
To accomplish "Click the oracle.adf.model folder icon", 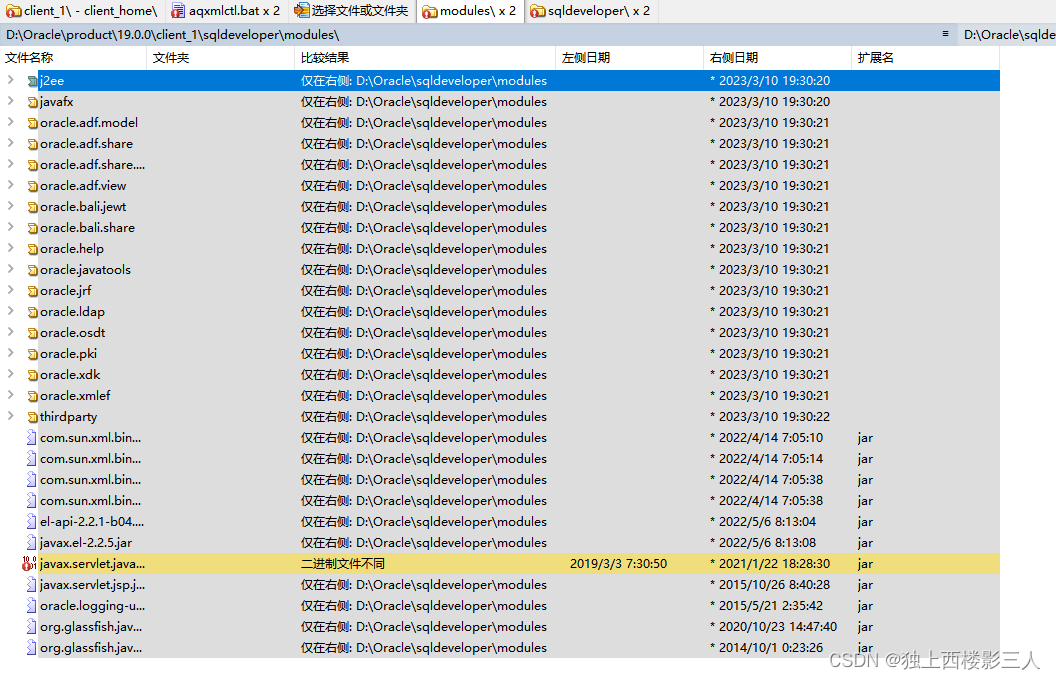I will (32, 123).
